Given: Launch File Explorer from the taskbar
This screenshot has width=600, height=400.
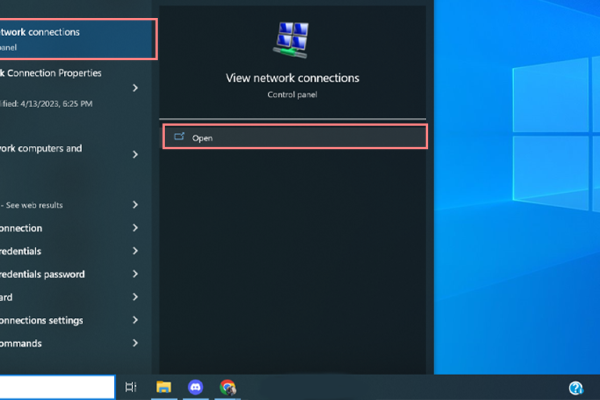Looking at the screenshot, I should point(163,387).
